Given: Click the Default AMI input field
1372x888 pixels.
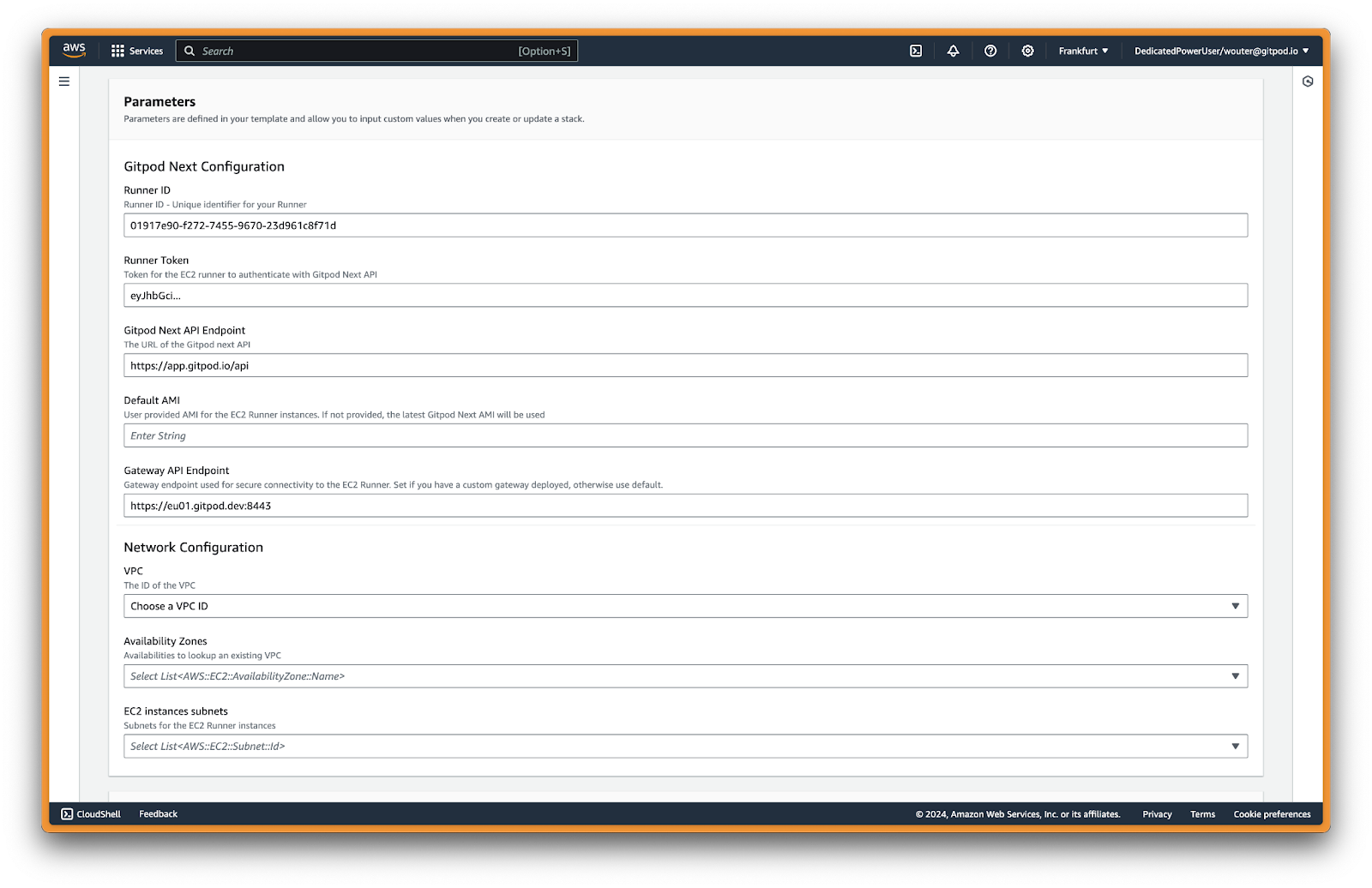Looking at the screenshot, I should coord(685,435).
